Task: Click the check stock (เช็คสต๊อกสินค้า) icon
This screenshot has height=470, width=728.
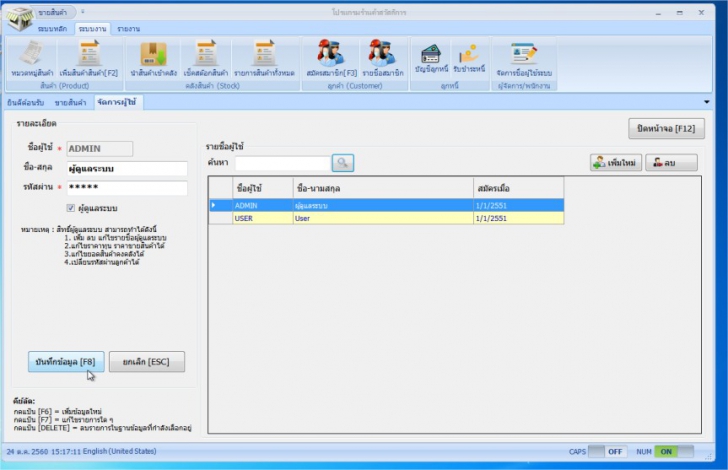Action: 206,59
